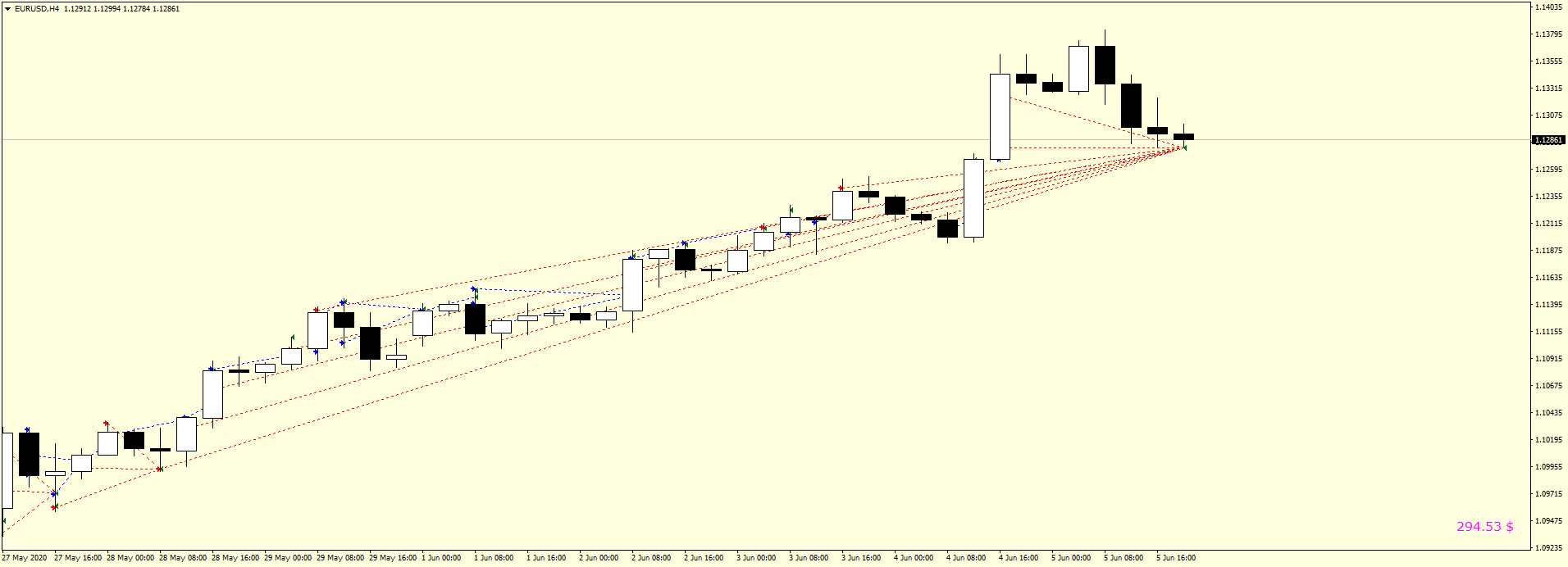
Task: Click the 27 May 2020 time label
Action: point(25,558)
